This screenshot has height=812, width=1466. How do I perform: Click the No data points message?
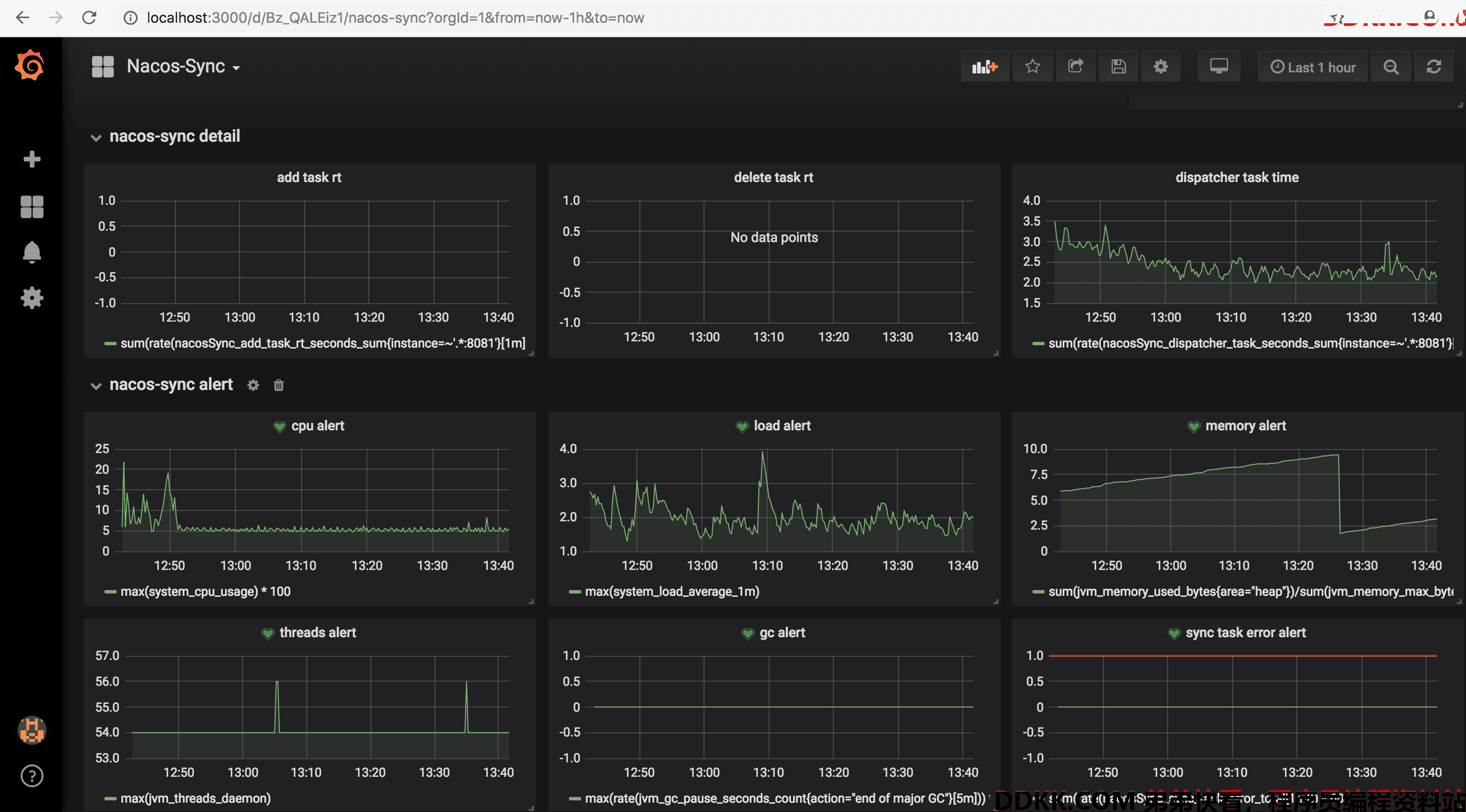(774, 238)
